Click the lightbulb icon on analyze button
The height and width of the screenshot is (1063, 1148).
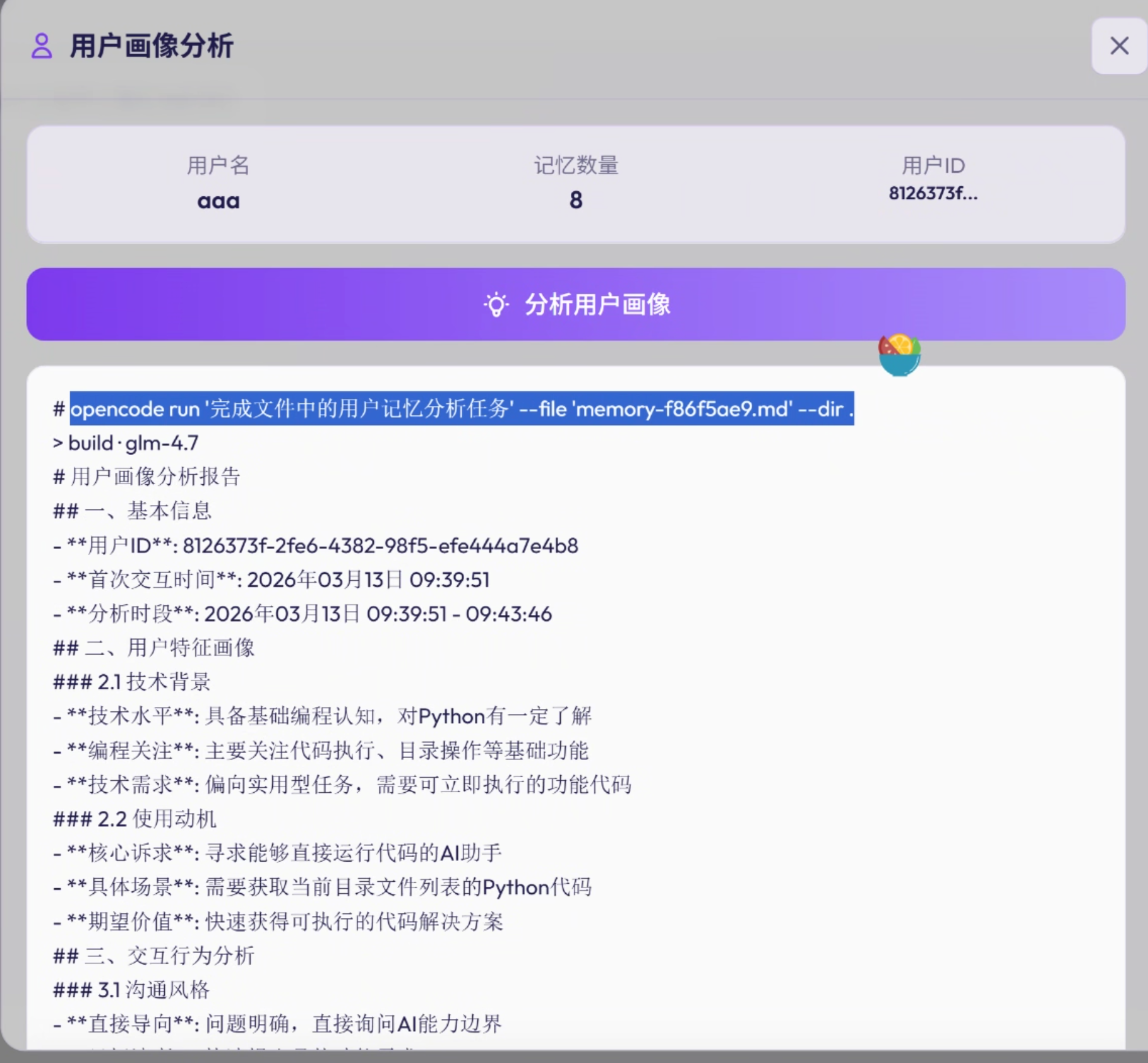point(496,304)
